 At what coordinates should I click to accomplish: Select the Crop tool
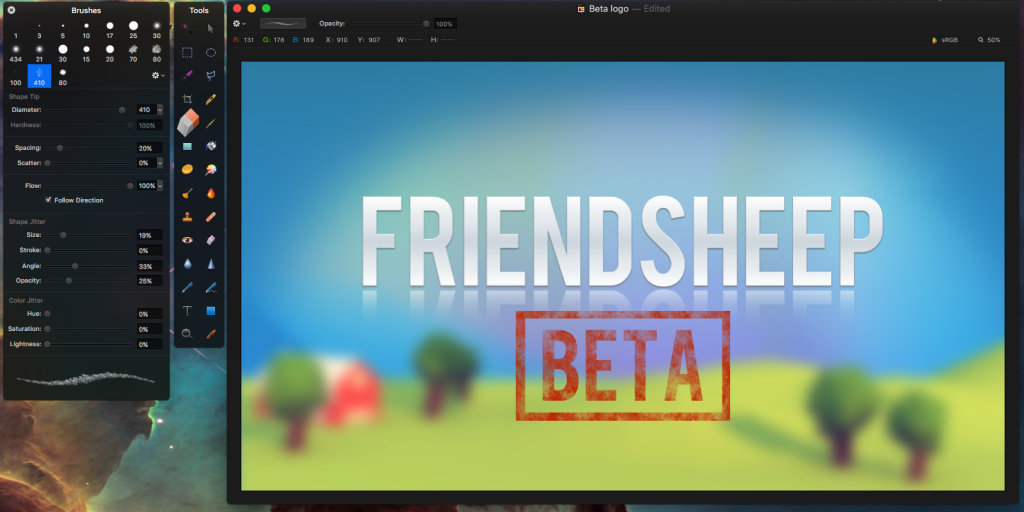click(187, 99)
